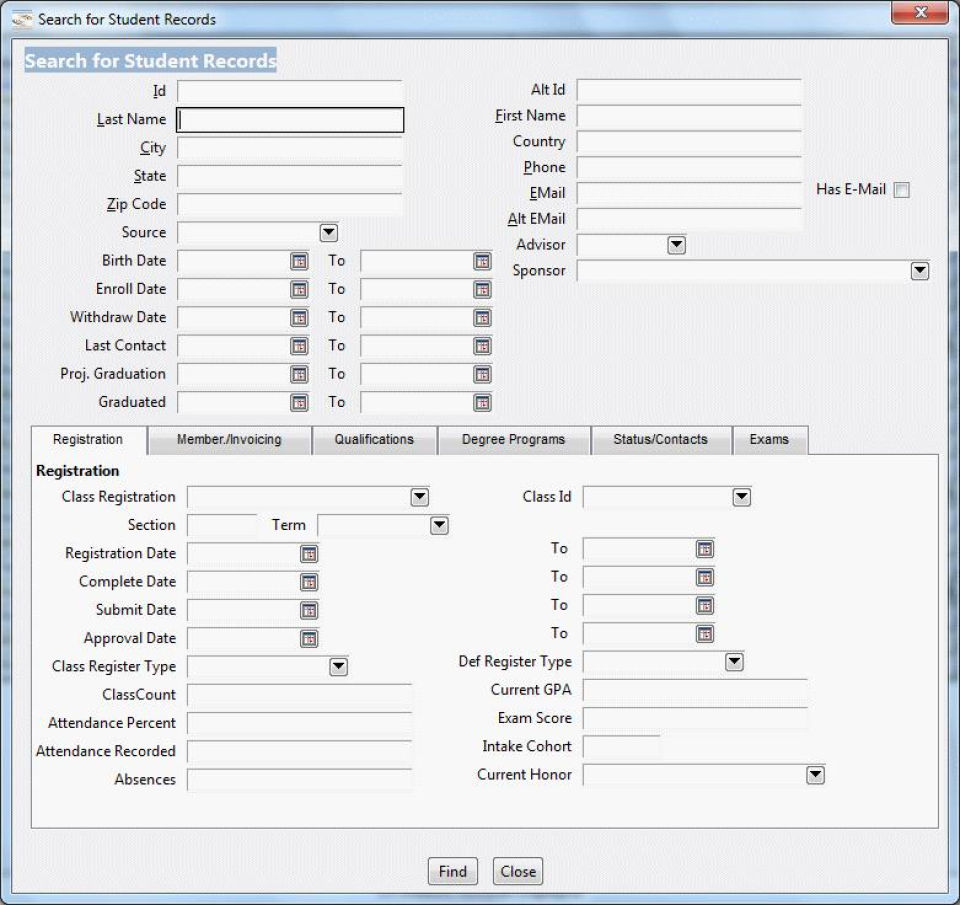Expand the Sponsor dropdown
Image resolution: width=960 pixels, height=905 pixels.
tap(920, 271)
